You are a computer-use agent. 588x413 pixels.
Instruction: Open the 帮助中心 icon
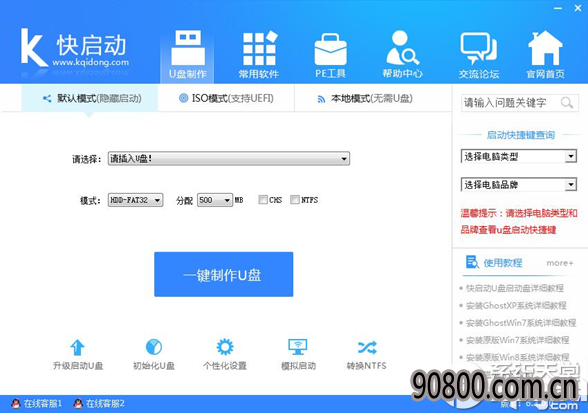point(402,48)
